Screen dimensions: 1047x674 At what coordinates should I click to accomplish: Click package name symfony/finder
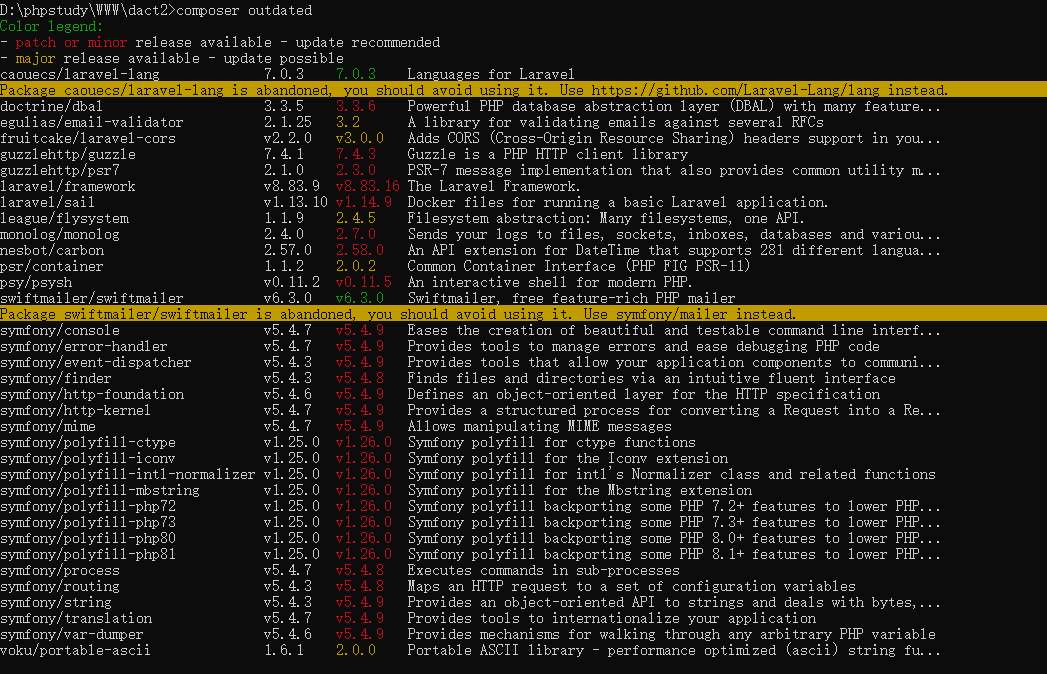tap(55, 379)
